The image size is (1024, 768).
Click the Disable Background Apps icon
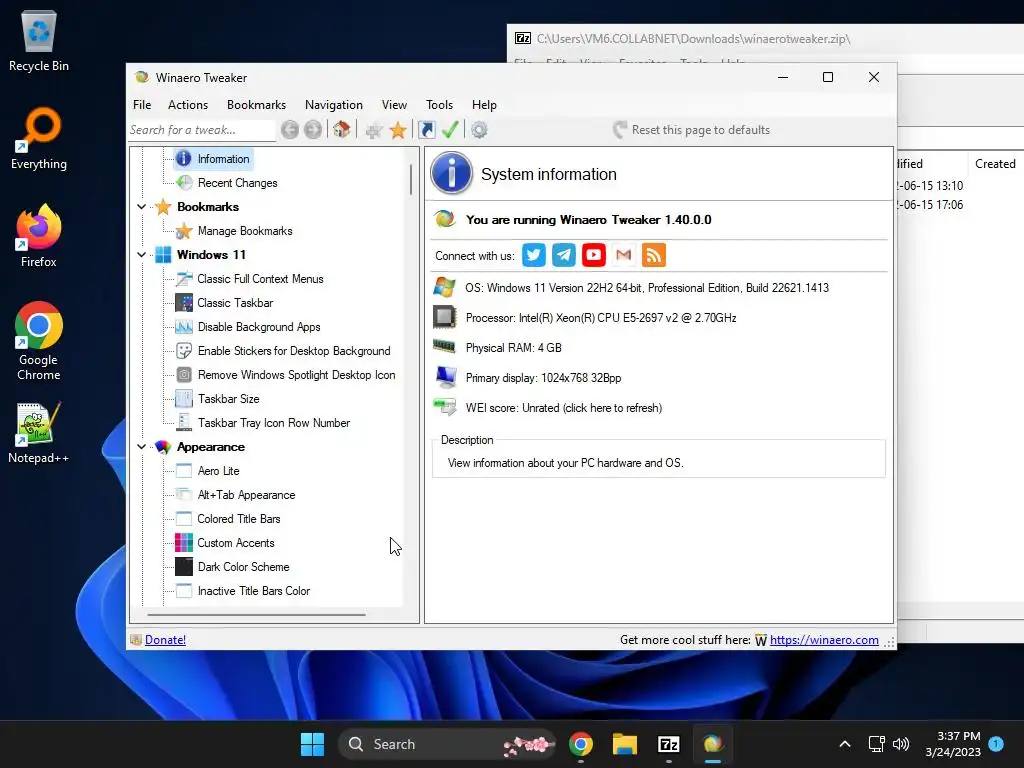click(x=184, y=327)
